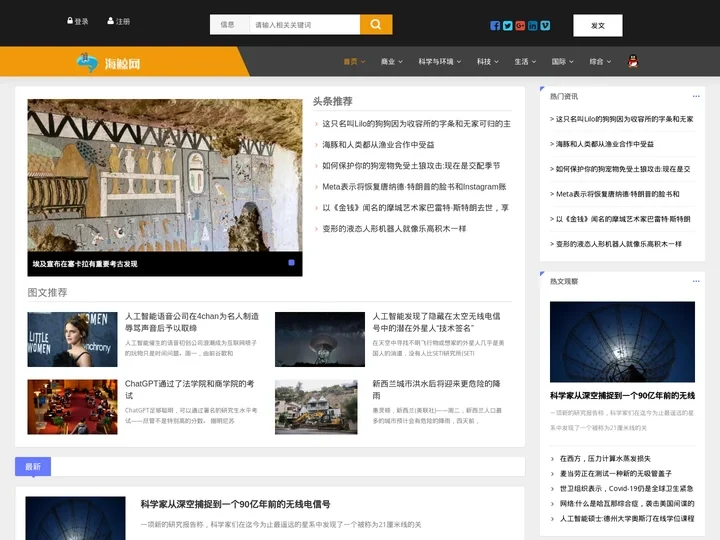Open the 最新 article thumbnail image

tap(75, 518)
